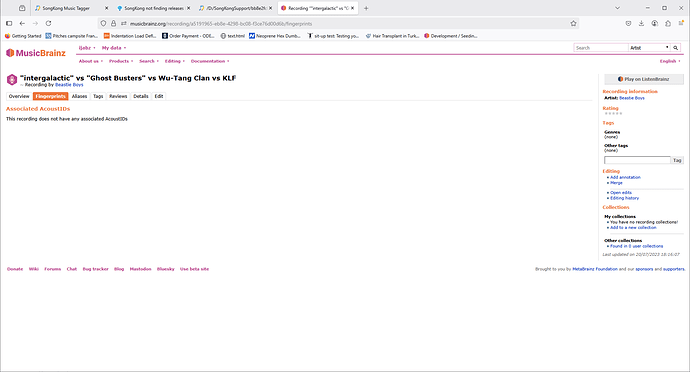Open the Firefox sidebar toggle icon
Viewport: 690px width, 372px height.
(x=9, y=23)
